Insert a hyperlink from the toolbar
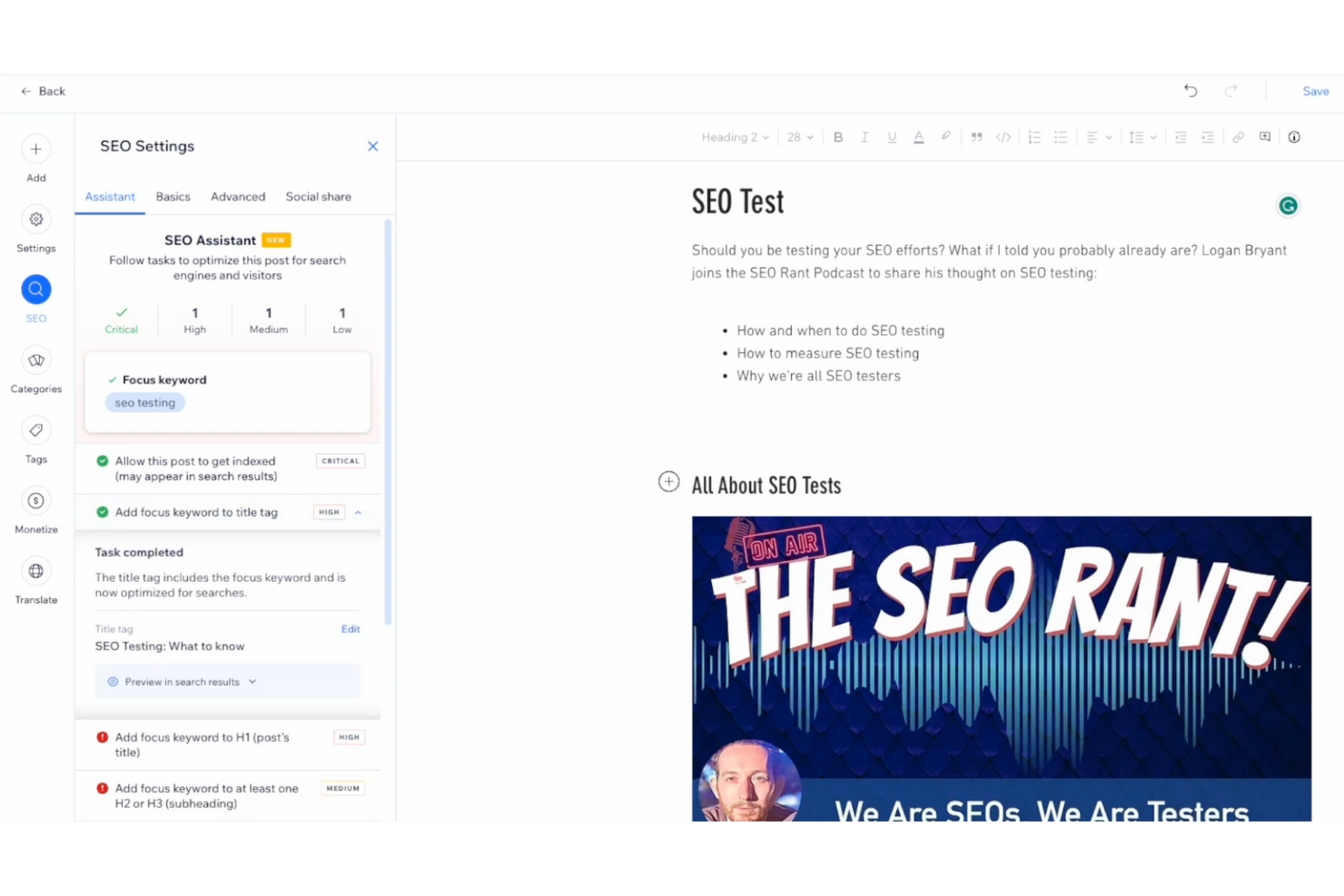The image size is (1344, 896). 1239,136
